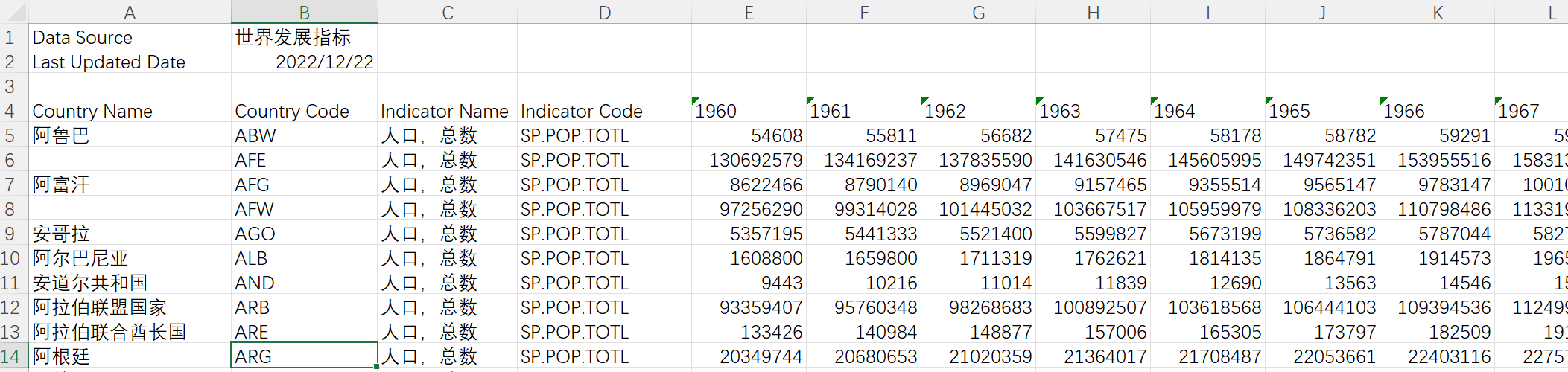Viewport: 1568px width, 372px height.
Task: Select column G header
Action: pos(978,12)
